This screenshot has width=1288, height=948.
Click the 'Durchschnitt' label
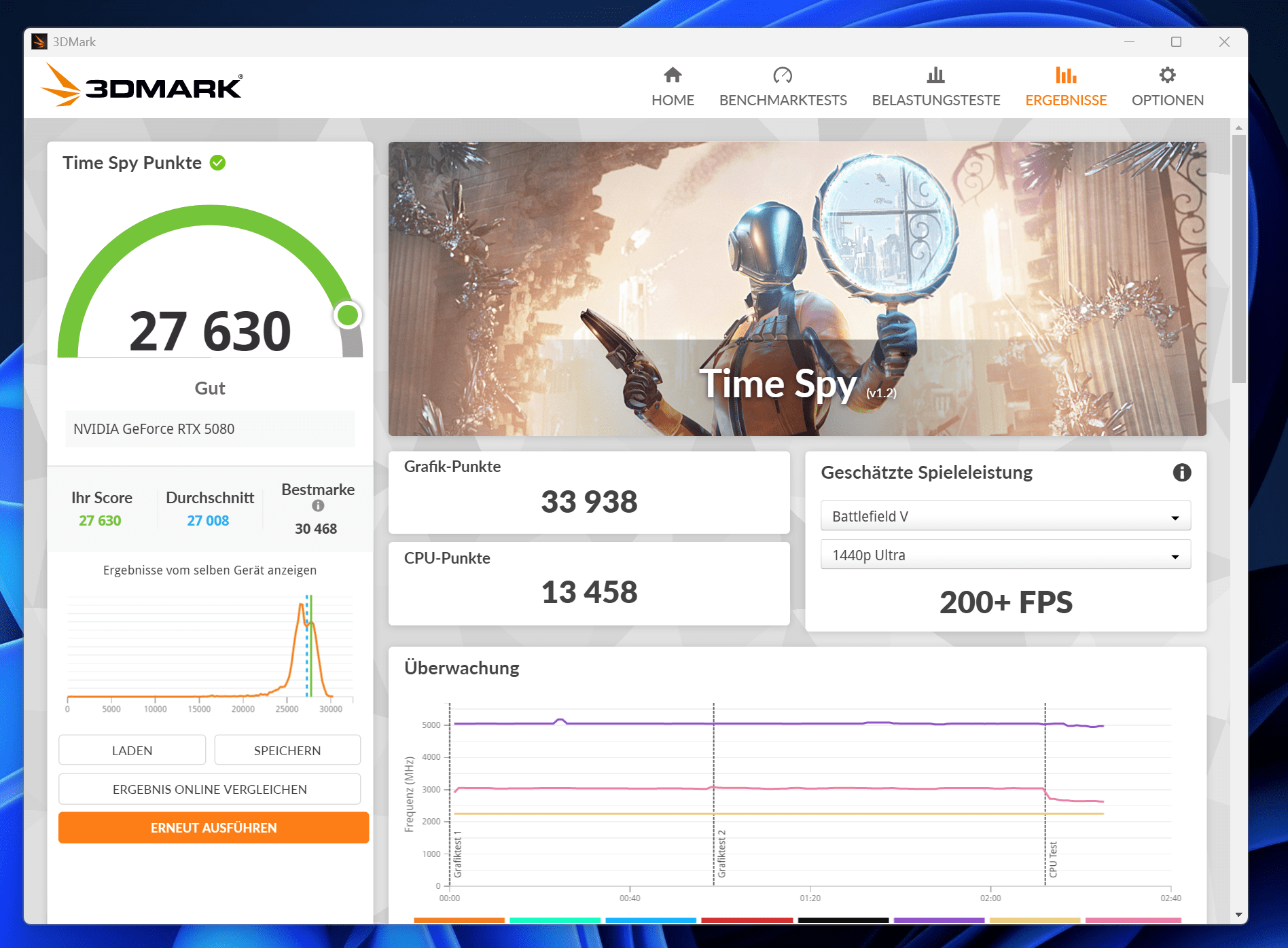click(x=210, y=498)
